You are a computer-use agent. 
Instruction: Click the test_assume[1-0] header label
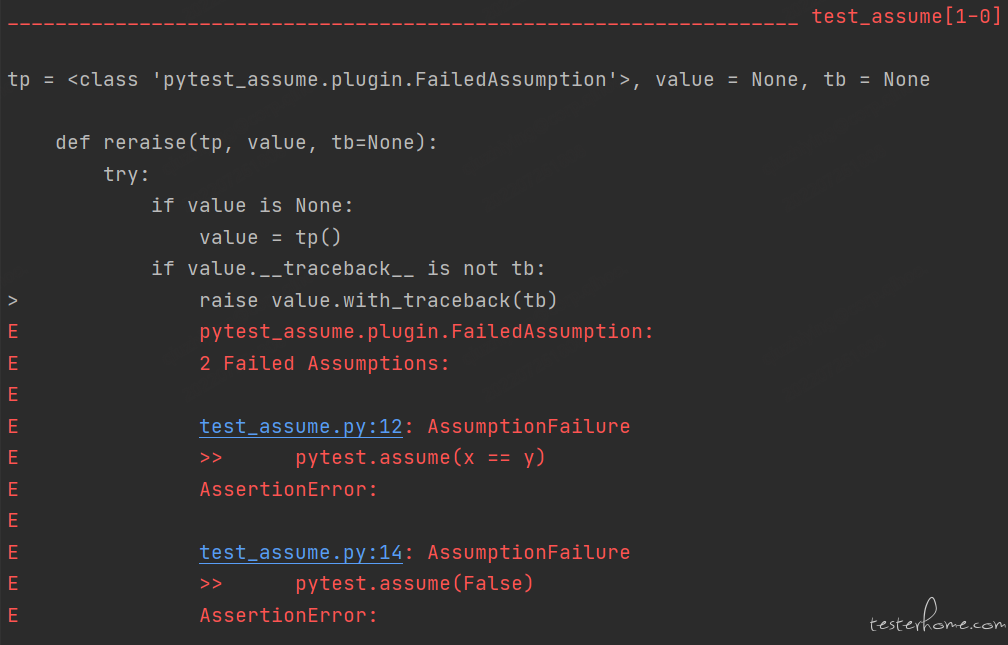906,16
